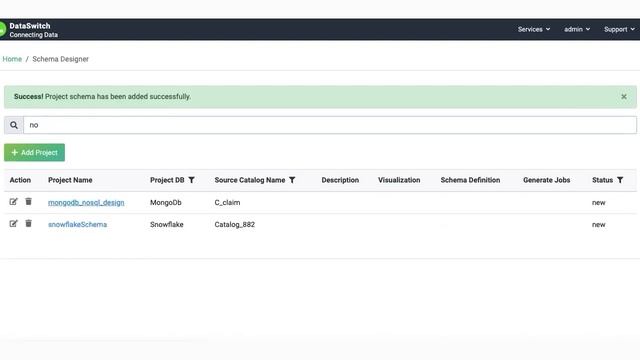Click the Schema Designer breadcrumb text
This screenshot has height=360, width=640.
pyautogui.click(x=60, y=59)
